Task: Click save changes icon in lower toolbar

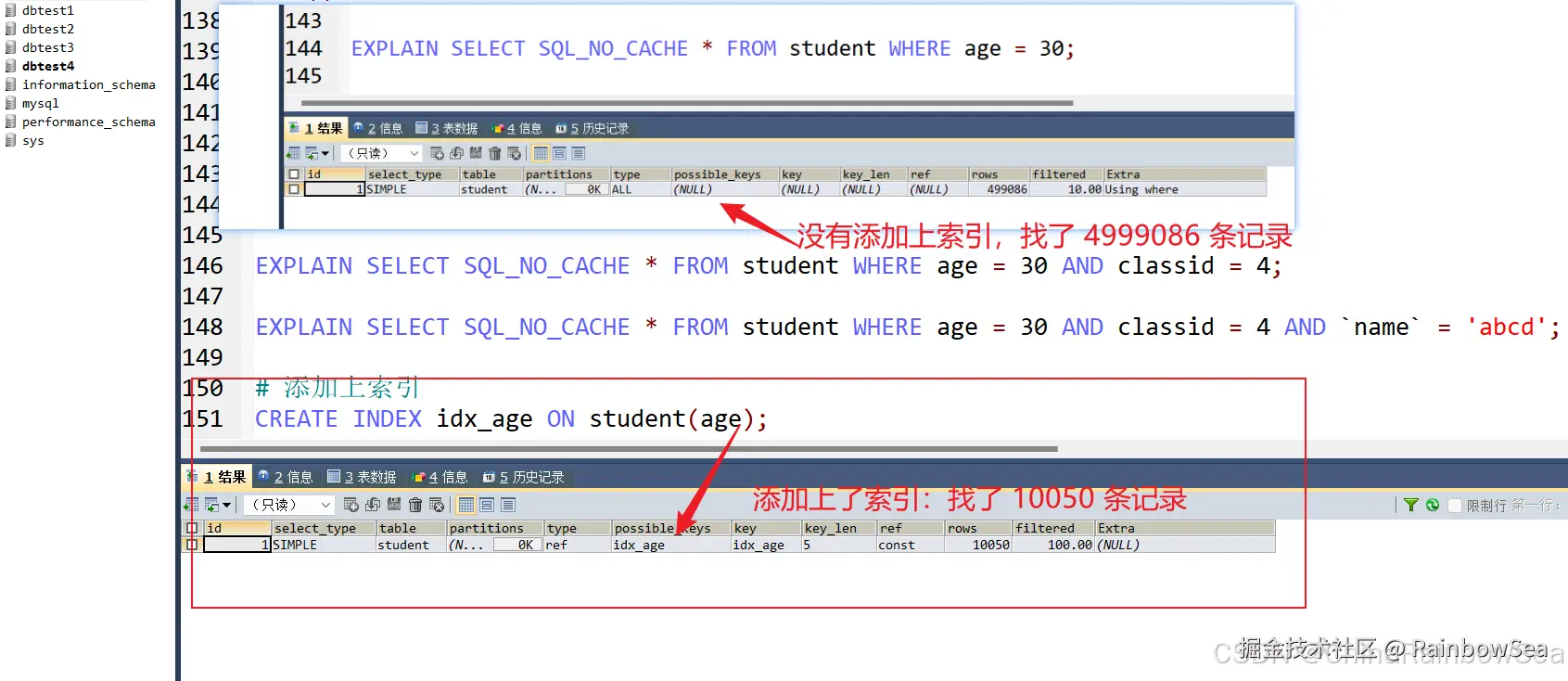Action: click(394, 505)
